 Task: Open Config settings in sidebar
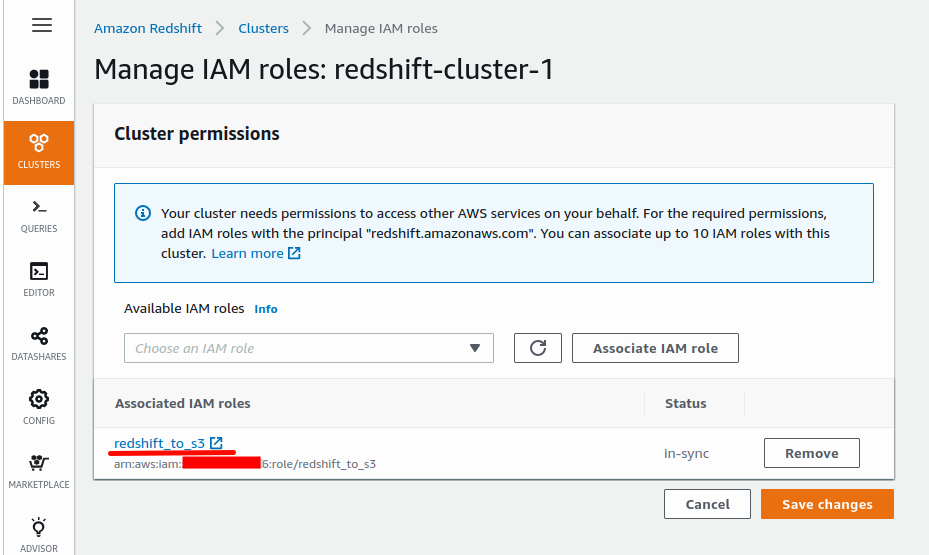[39, 408]
